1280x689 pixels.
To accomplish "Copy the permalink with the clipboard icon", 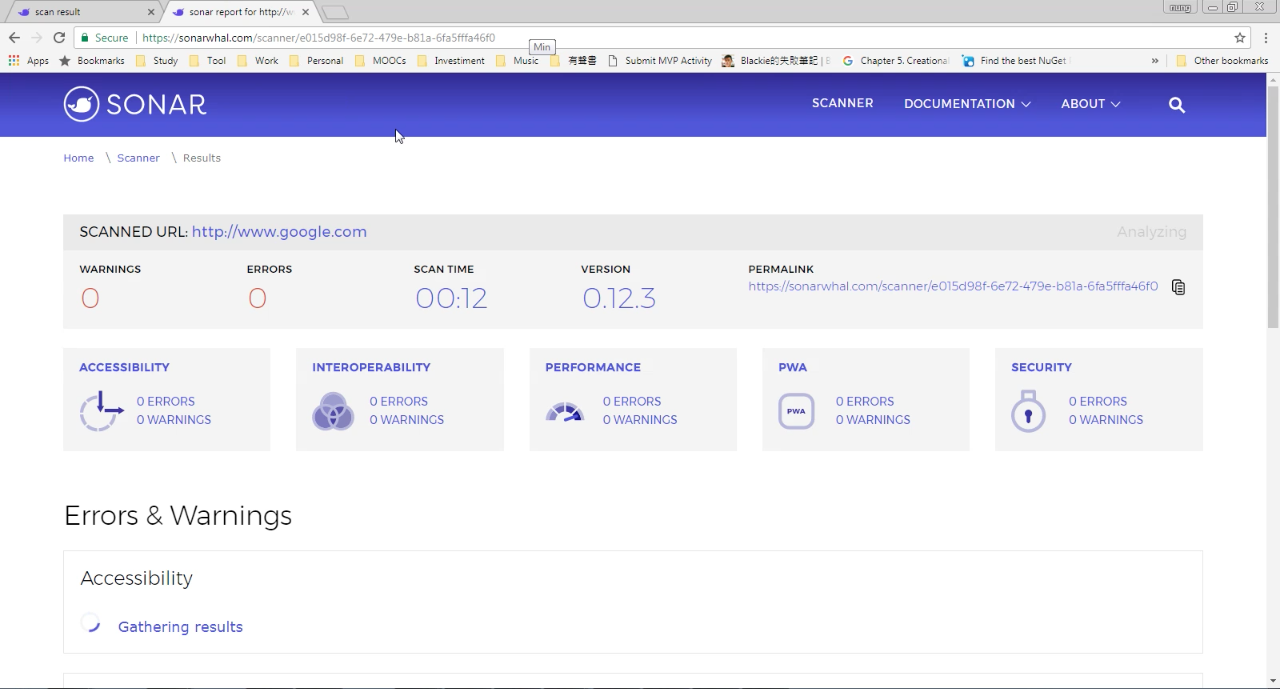I will click(x=1178, y=287).
